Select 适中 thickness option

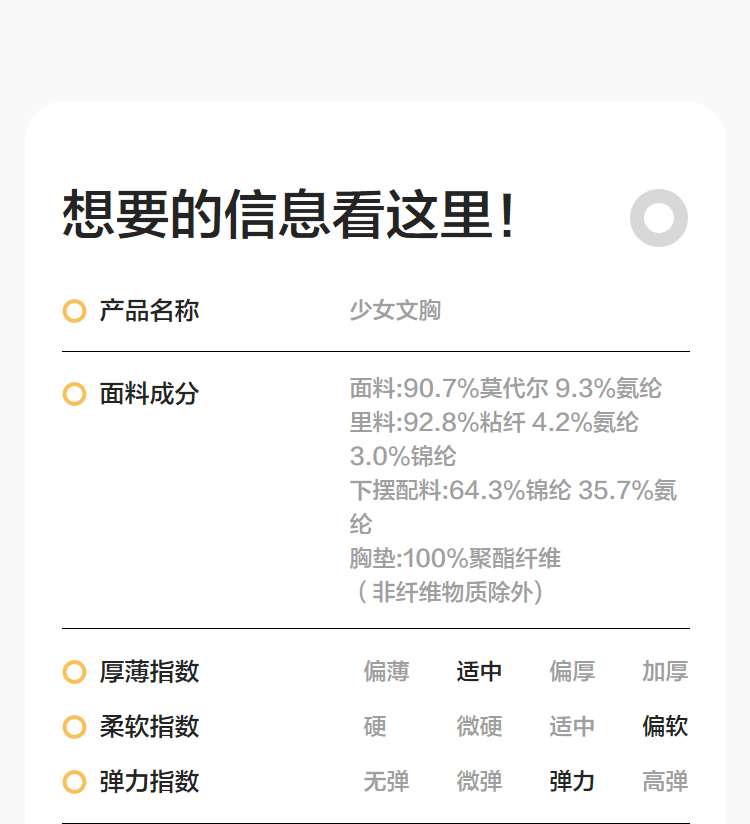[479, 672]
